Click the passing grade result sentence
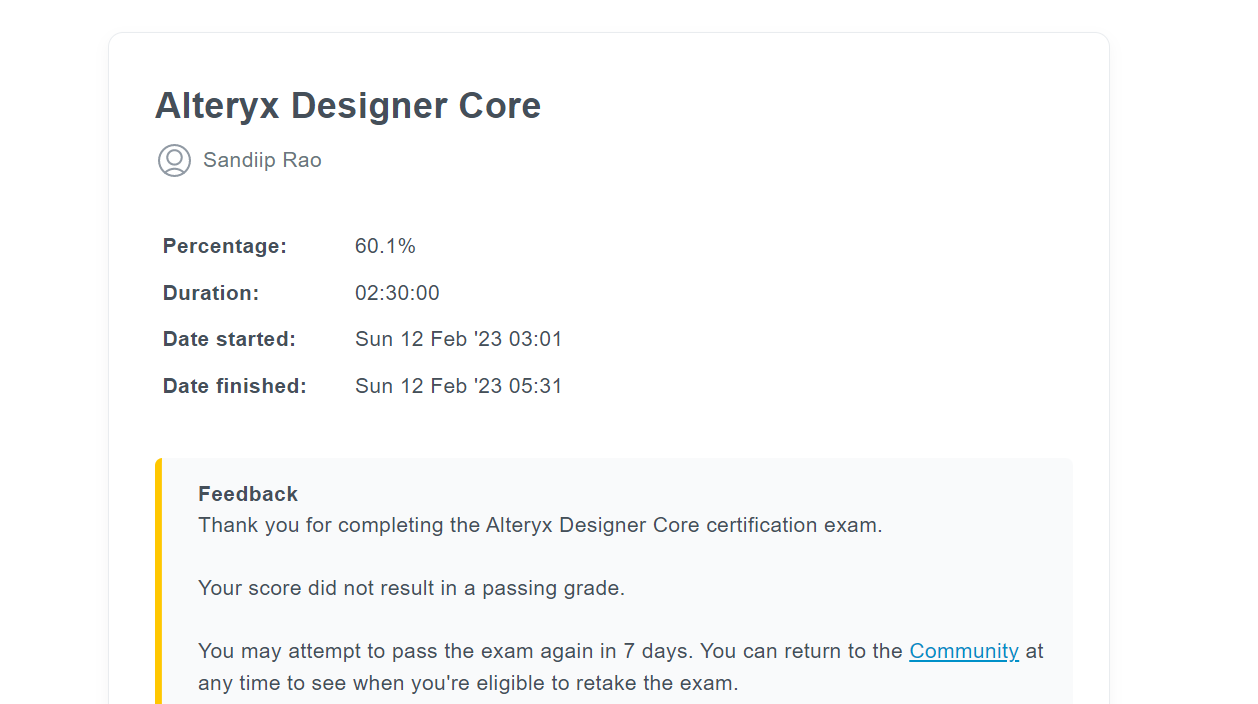 tap(411, 588)
